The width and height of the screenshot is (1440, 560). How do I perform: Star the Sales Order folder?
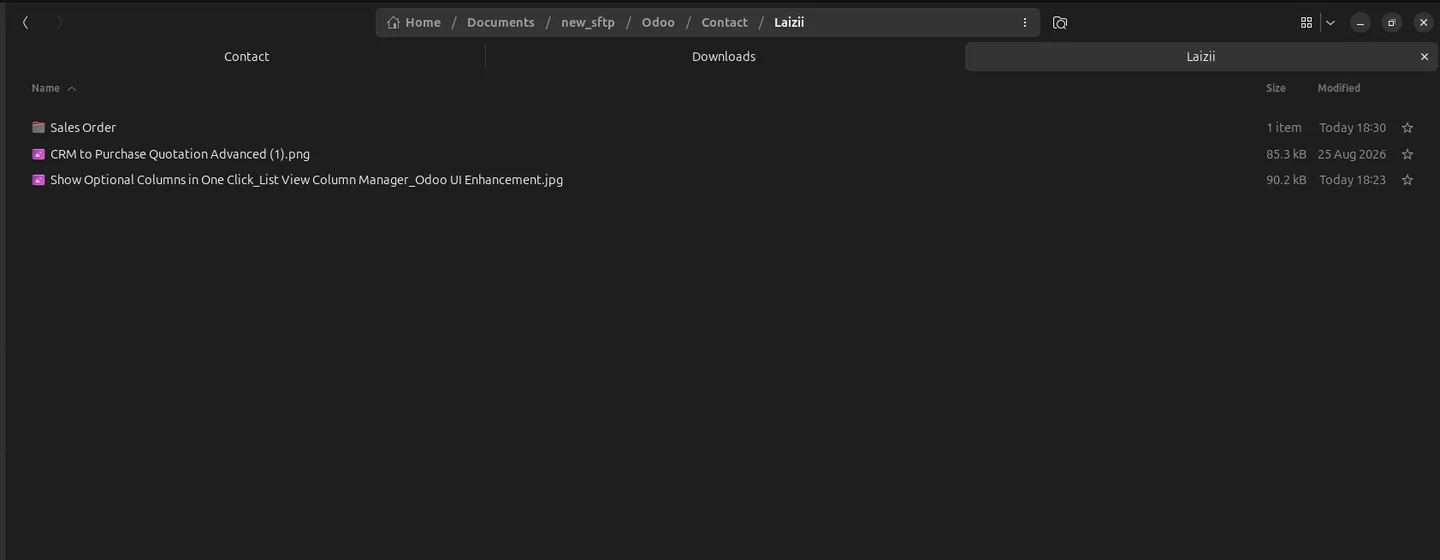pos(1407,128)
